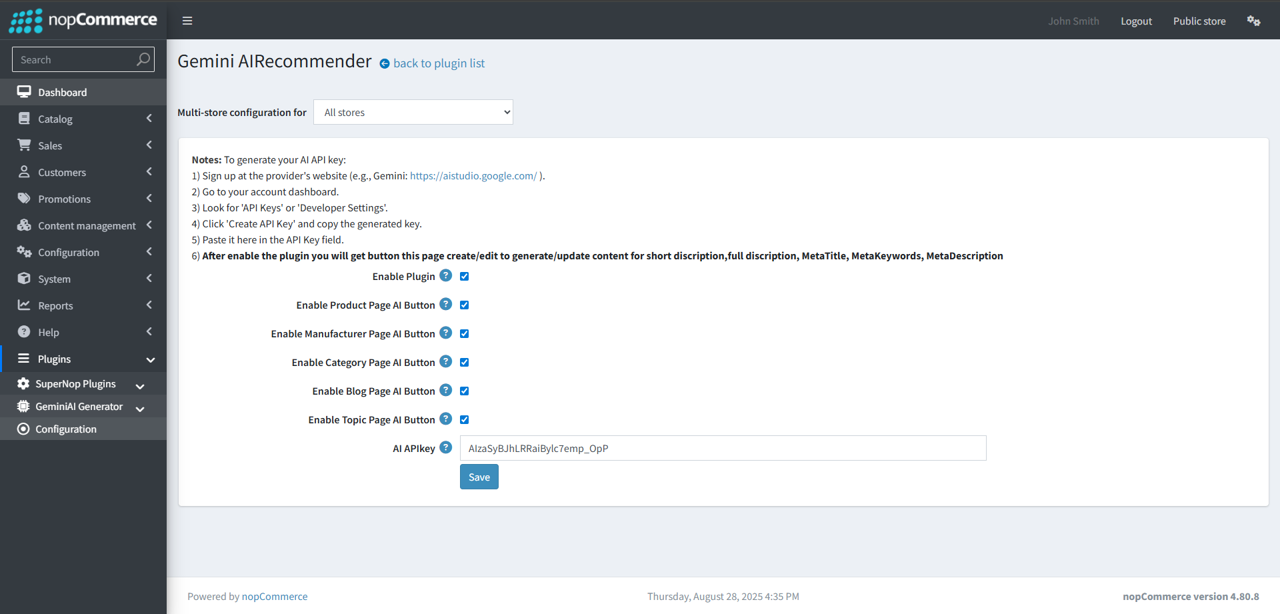
Task: Click into the AI APIkey input field
Action: [723, 448]
